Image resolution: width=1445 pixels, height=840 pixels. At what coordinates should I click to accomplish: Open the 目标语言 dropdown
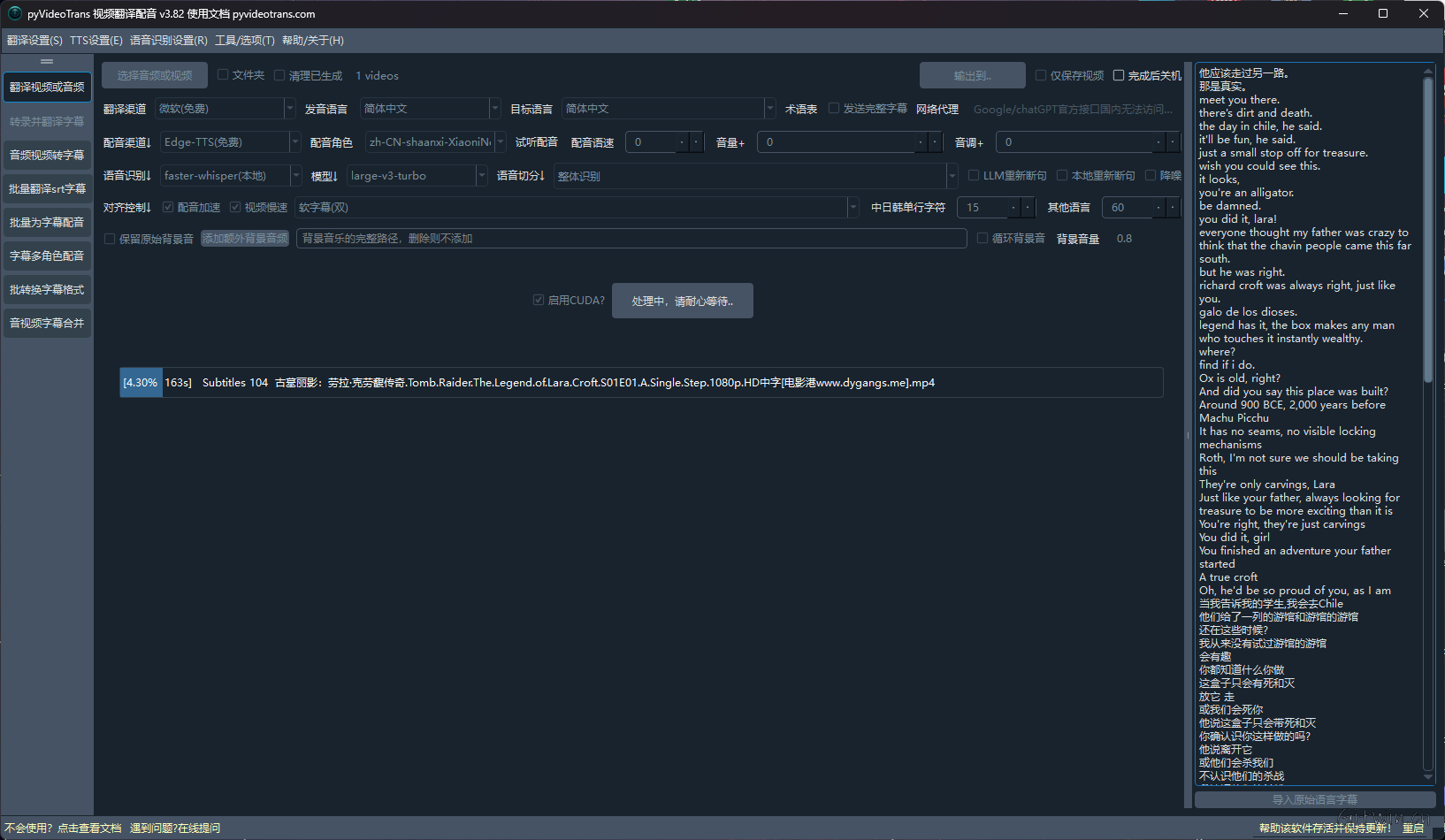669,109
